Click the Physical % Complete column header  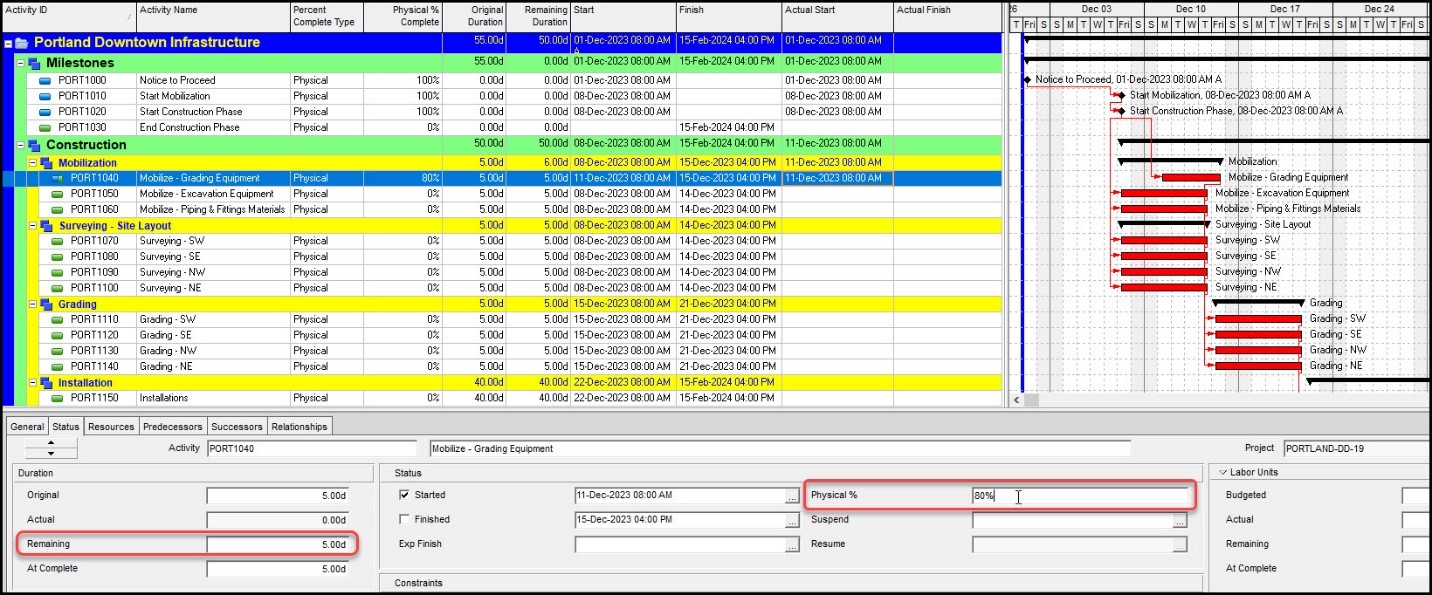click(x=402, y=15)
